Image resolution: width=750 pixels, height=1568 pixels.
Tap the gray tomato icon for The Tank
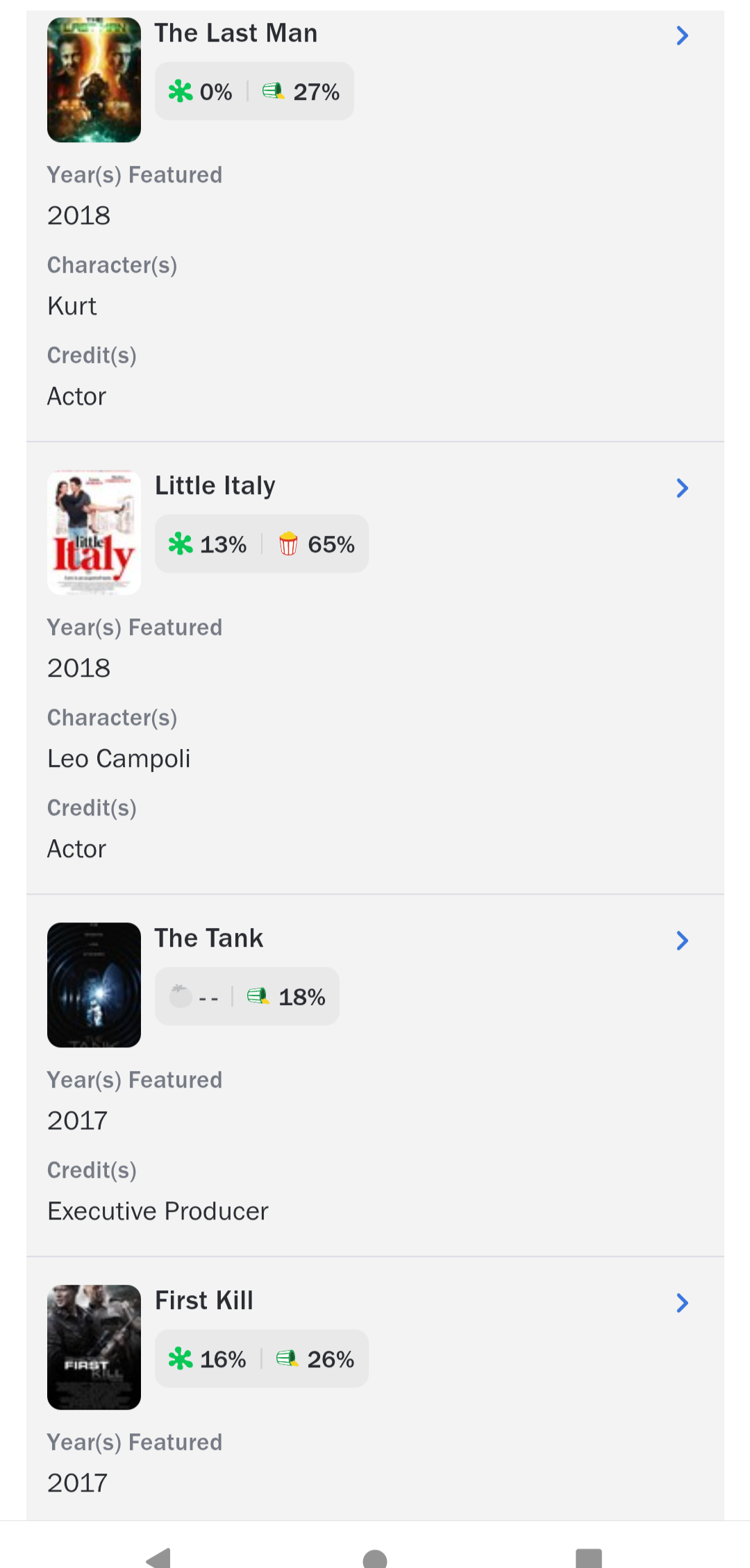[x=181, y=996]
